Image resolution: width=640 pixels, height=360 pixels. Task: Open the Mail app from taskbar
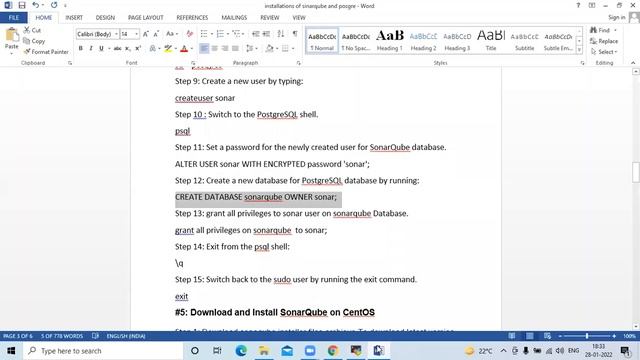click(287, 351)
